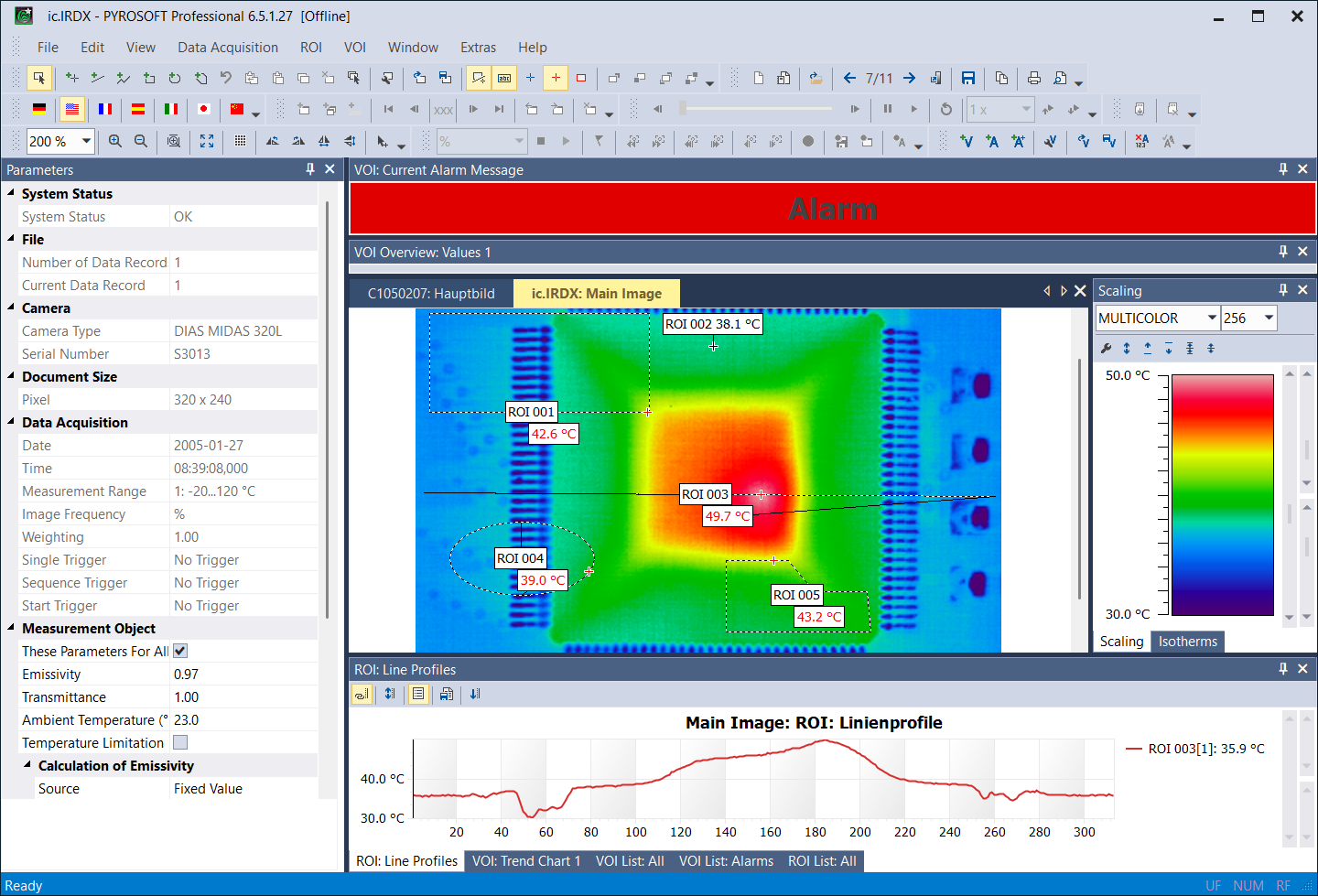Click the fit-to-window expand arrows icon
The image size is (1318, 896).
pos(207,141)
